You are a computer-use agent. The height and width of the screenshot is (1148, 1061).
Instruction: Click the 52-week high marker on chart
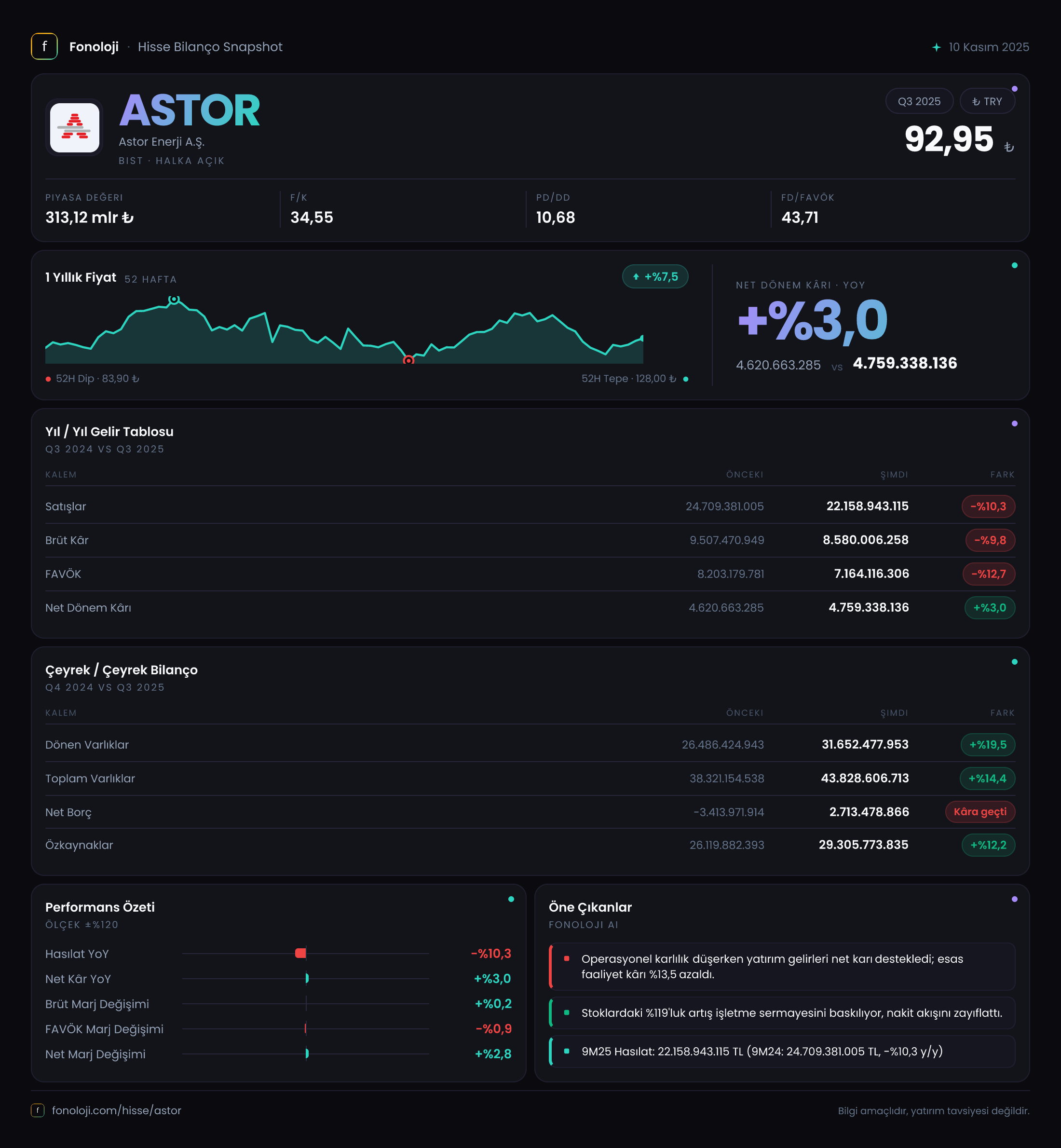click(174, 299)
